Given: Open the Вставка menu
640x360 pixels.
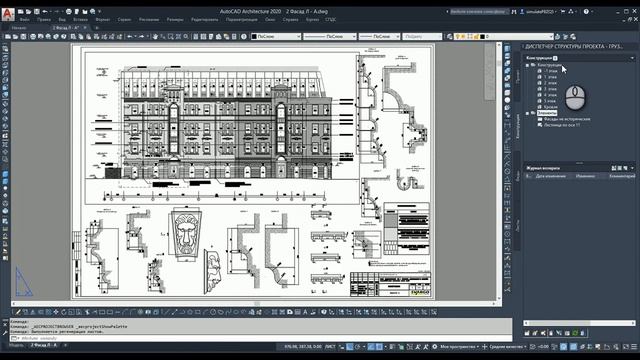Looking at the screenshot, I should (x=80, y=20).
